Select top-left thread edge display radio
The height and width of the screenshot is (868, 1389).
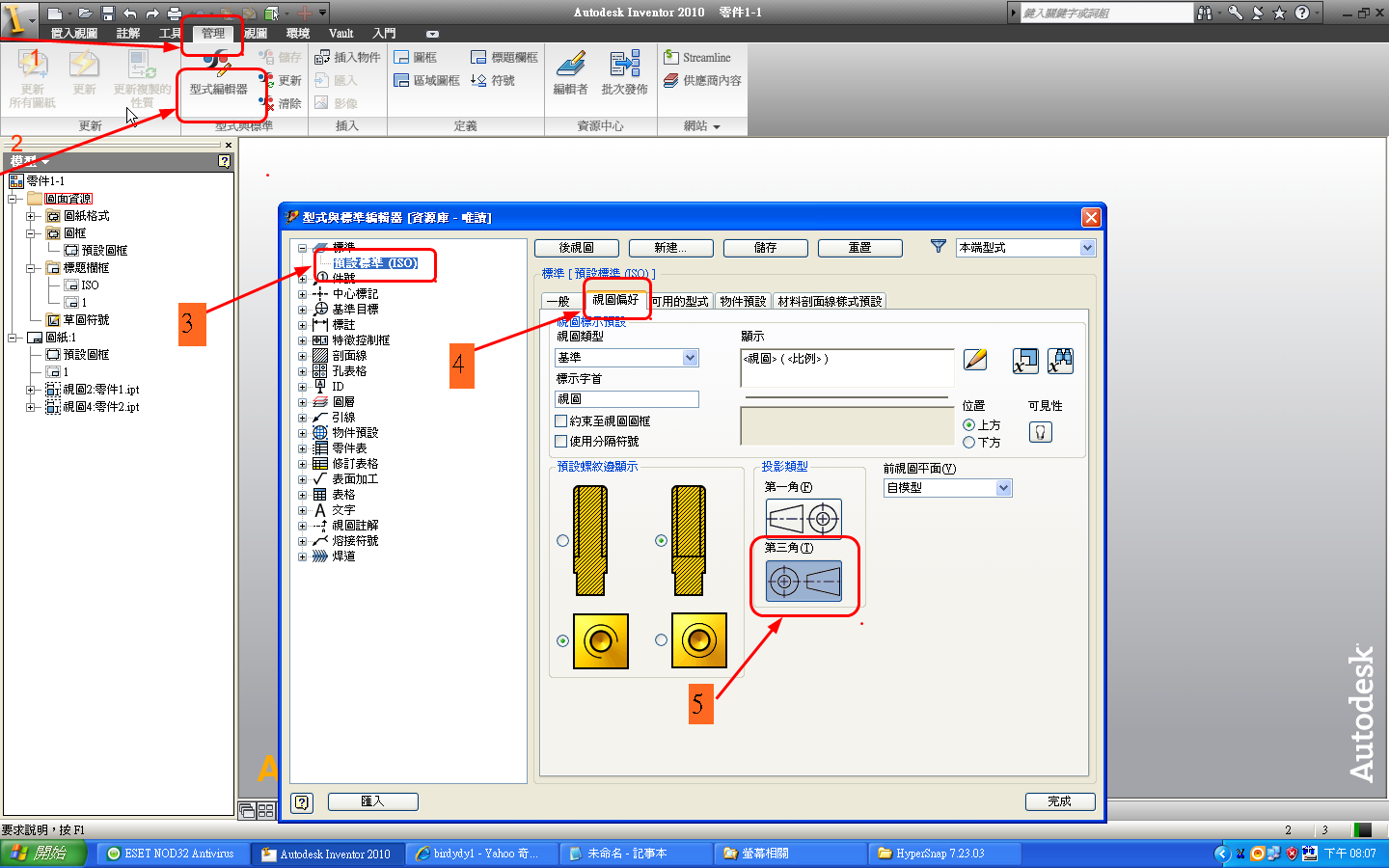(x=562, y=541)
